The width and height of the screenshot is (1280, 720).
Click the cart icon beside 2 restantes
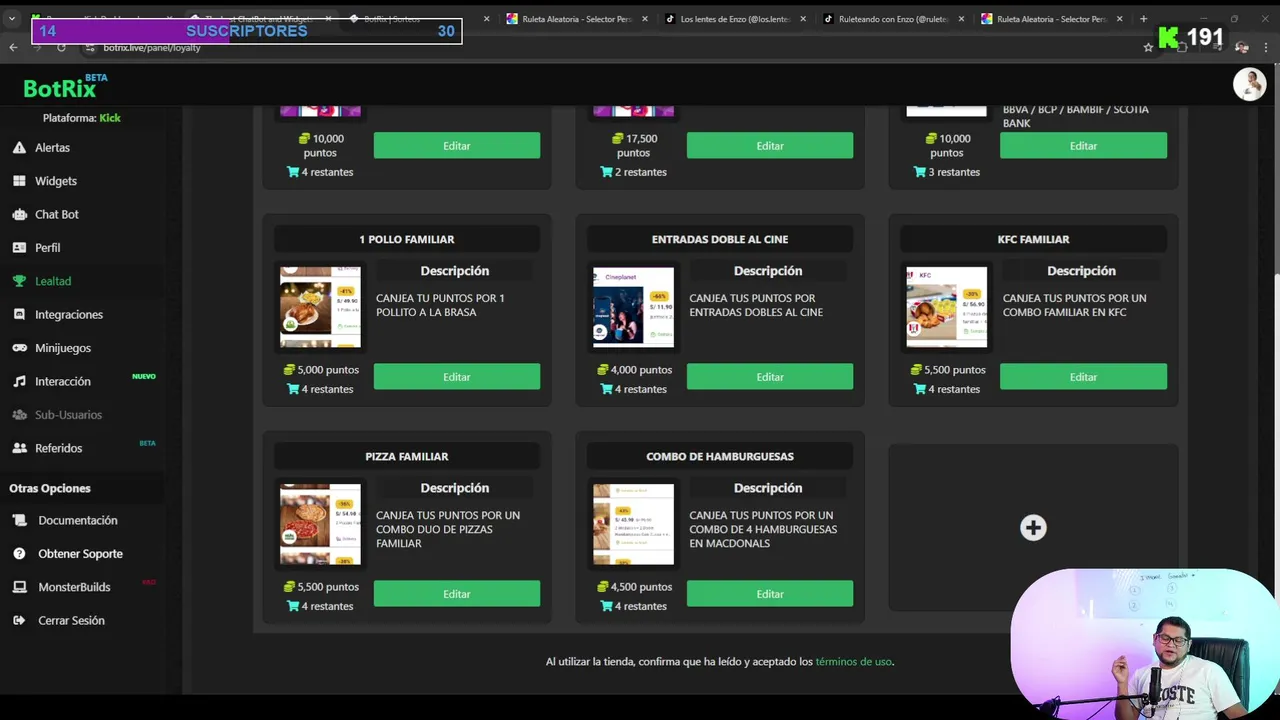click(607, 172)
